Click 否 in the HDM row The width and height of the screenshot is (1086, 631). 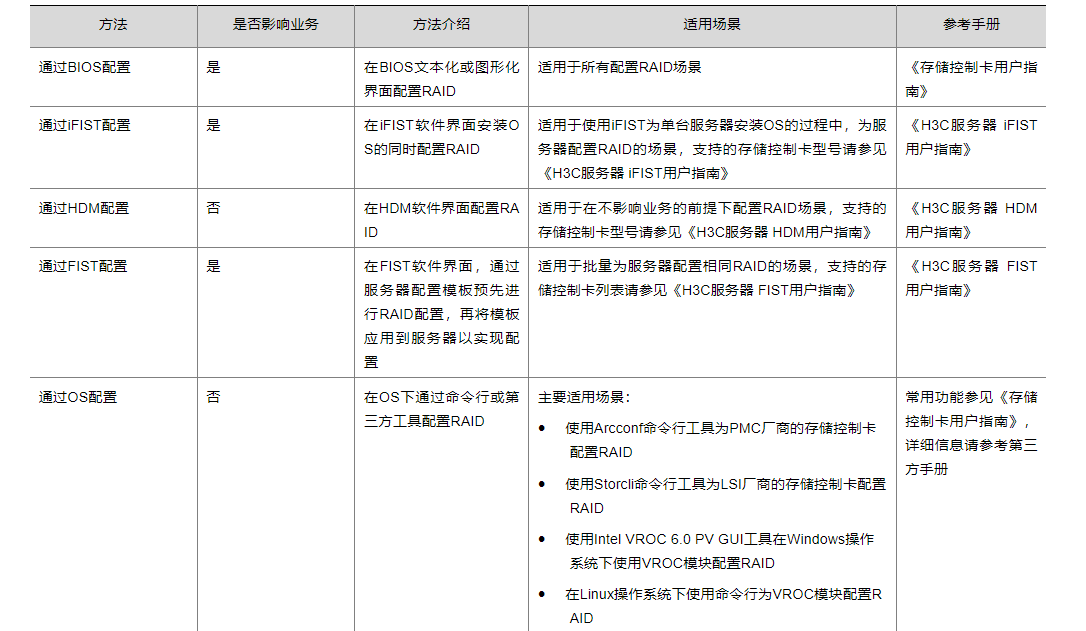[213, 208]
